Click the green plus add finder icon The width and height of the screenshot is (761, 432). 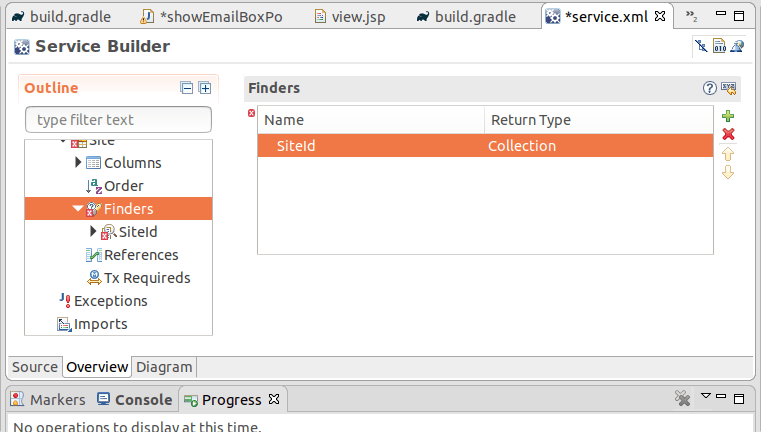tap(728, 117)
